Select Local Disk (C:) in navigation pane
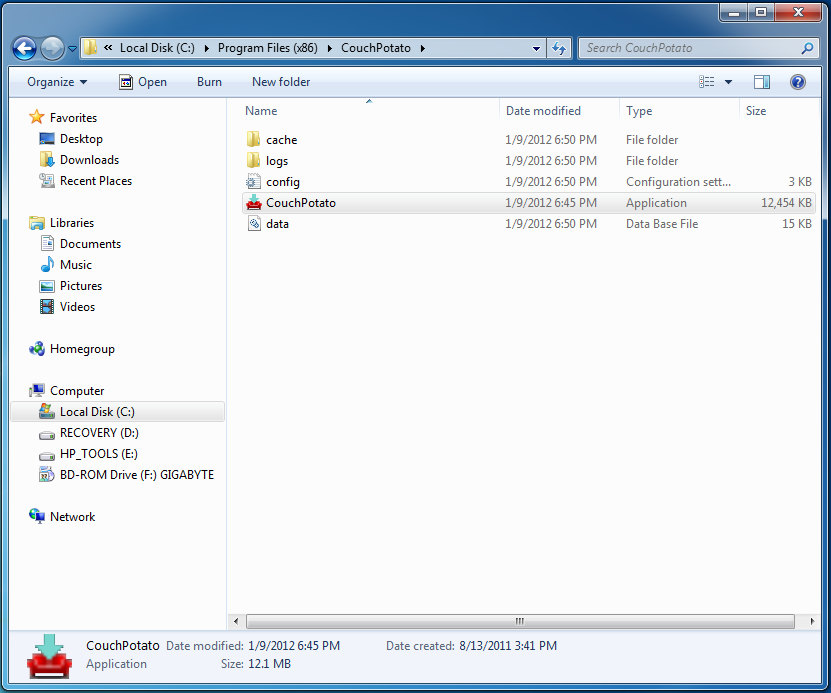This screenshot has width=831, height=693. coord(118,412)
